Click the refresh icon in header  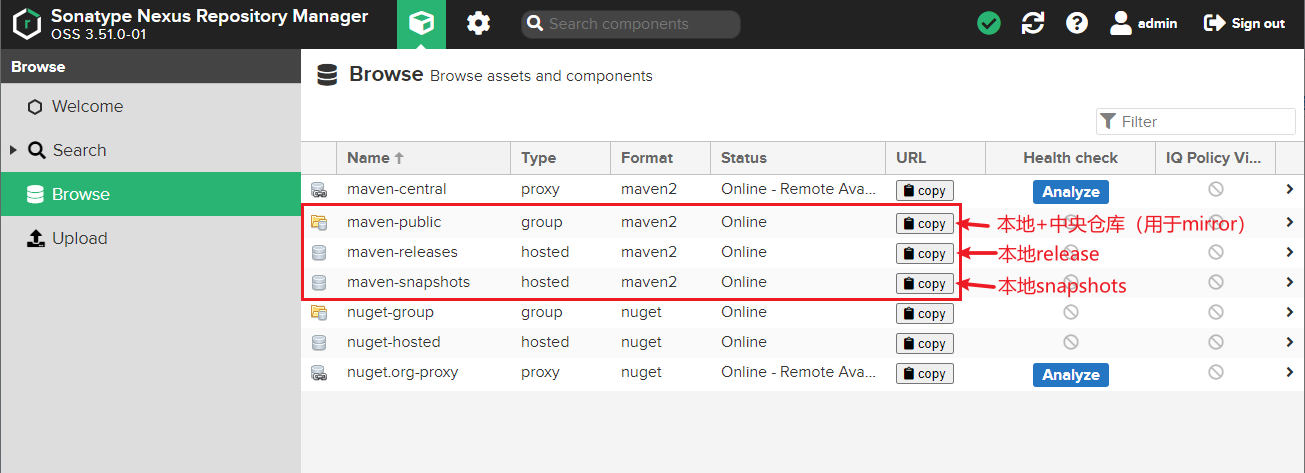[x=1033, y=23]
